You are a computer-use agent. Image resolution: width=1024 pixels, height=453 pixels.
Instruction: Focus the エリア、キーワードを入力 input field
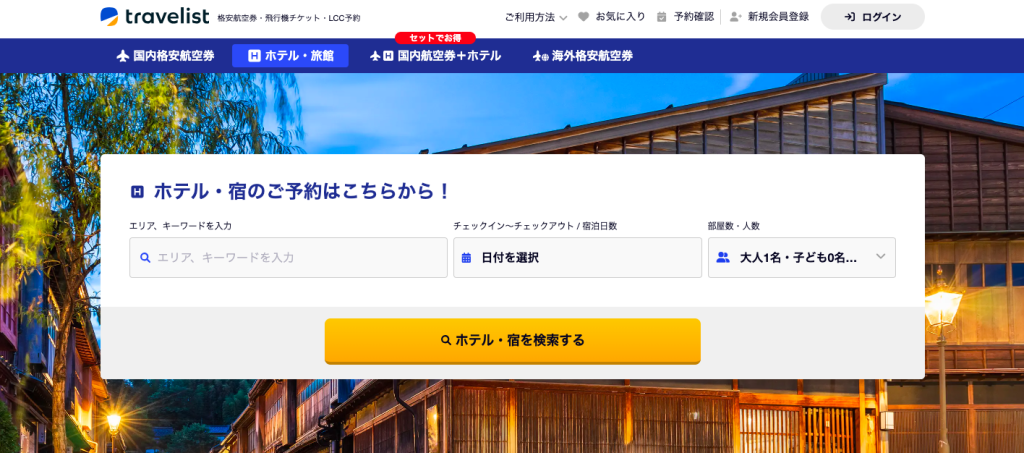[x=289, y=258]
